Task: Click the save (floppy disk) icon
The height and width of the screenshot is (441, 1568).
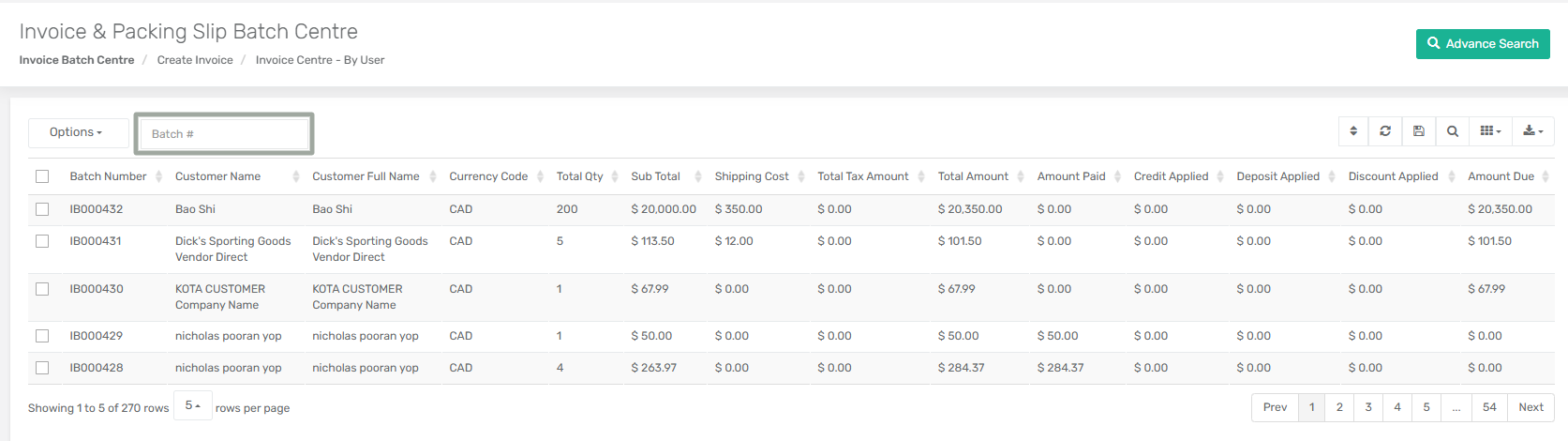Action: click(x=1419, y=131)
